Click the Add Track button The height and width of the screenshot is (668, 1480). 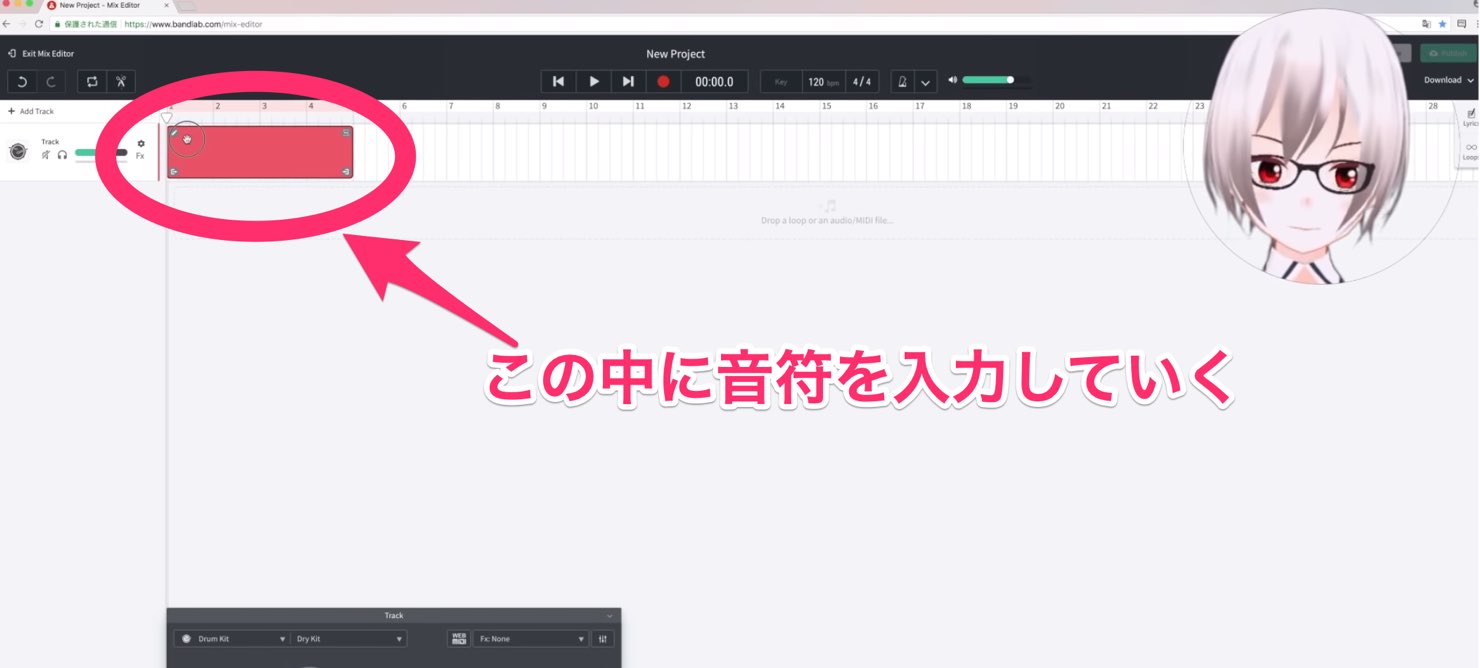click(x=31, y=111)
